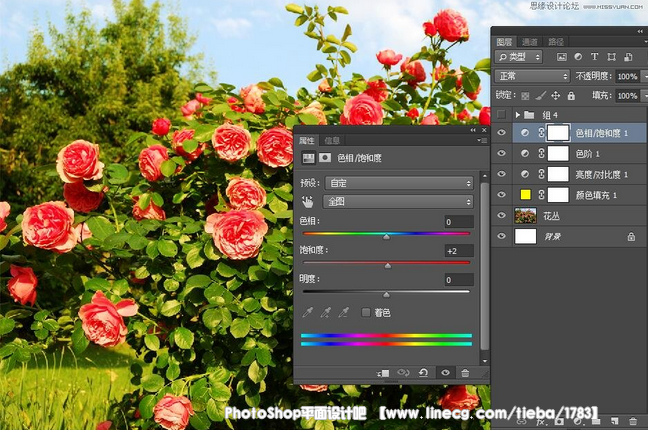The width and height of the screenshot is (648, 430).
Task: Click the Properties panel scroll down arrow
Action: coord(485,361)
